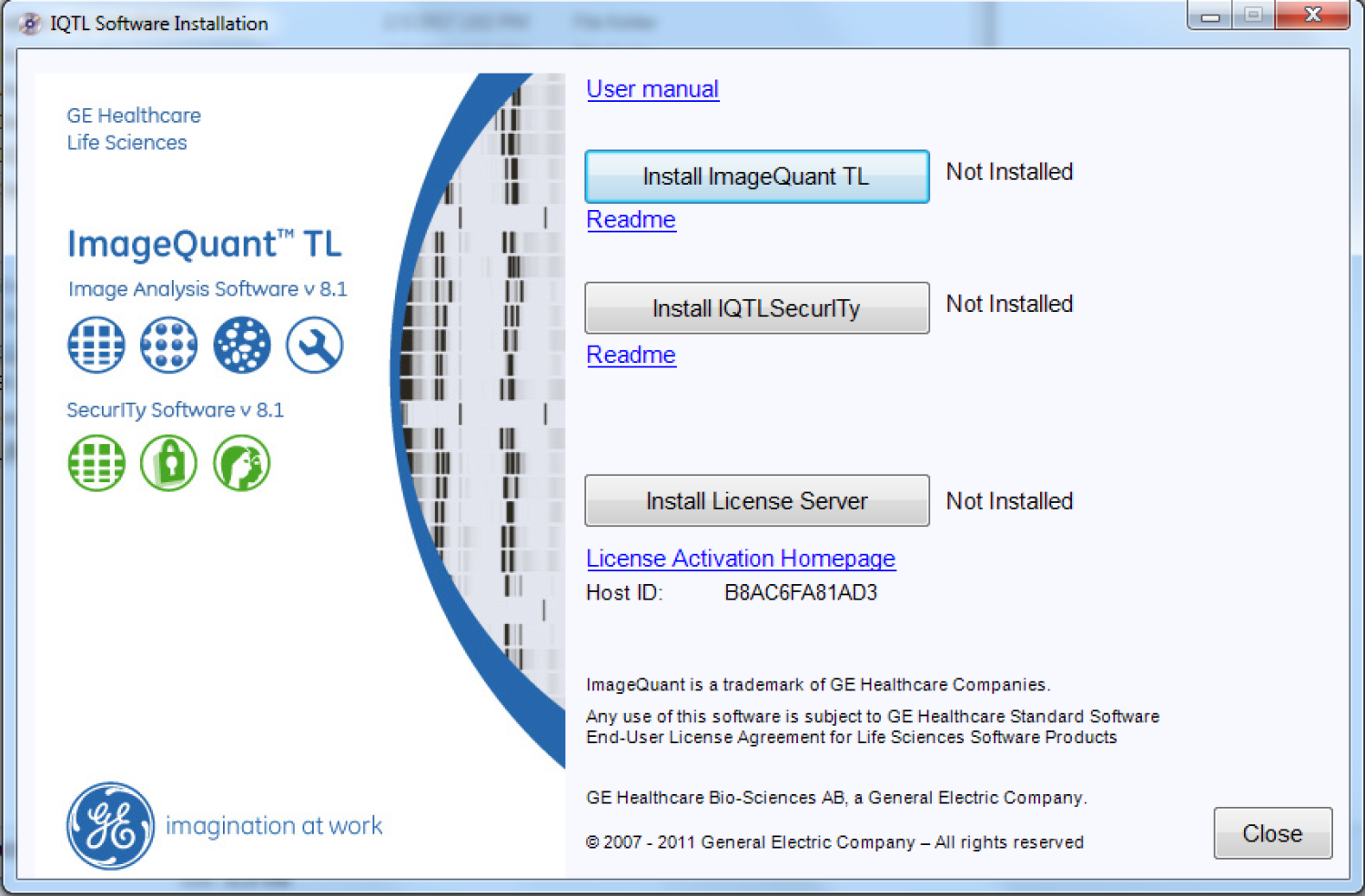Click the green padlock SecurITy icon

(x=169, y=463)
